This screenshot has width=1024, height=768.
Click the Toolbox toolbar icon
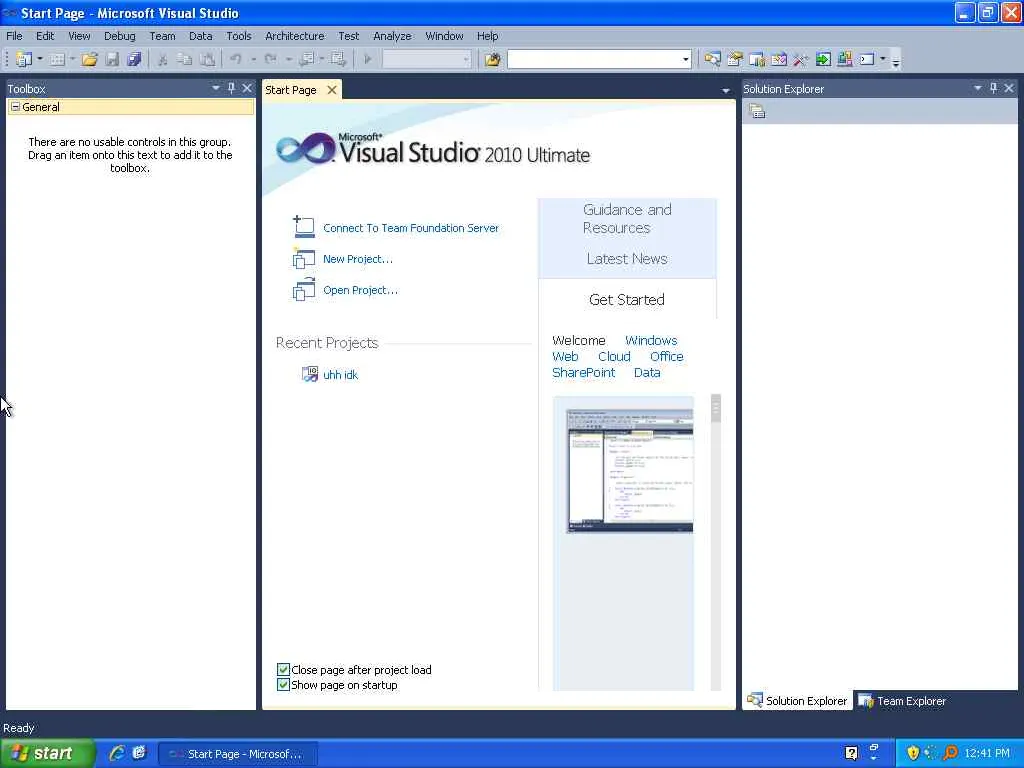click(801, 59)
